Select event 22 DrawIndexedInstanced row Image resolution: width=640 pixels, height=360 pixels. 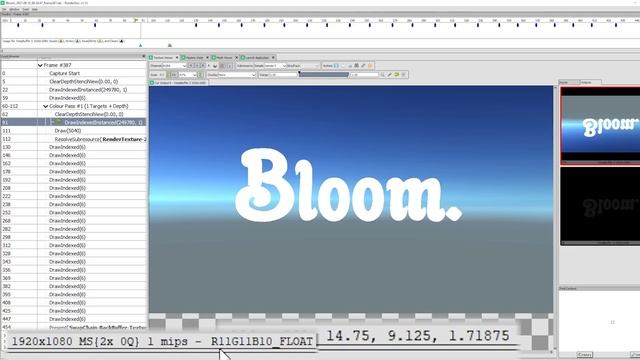coord(73,90)
